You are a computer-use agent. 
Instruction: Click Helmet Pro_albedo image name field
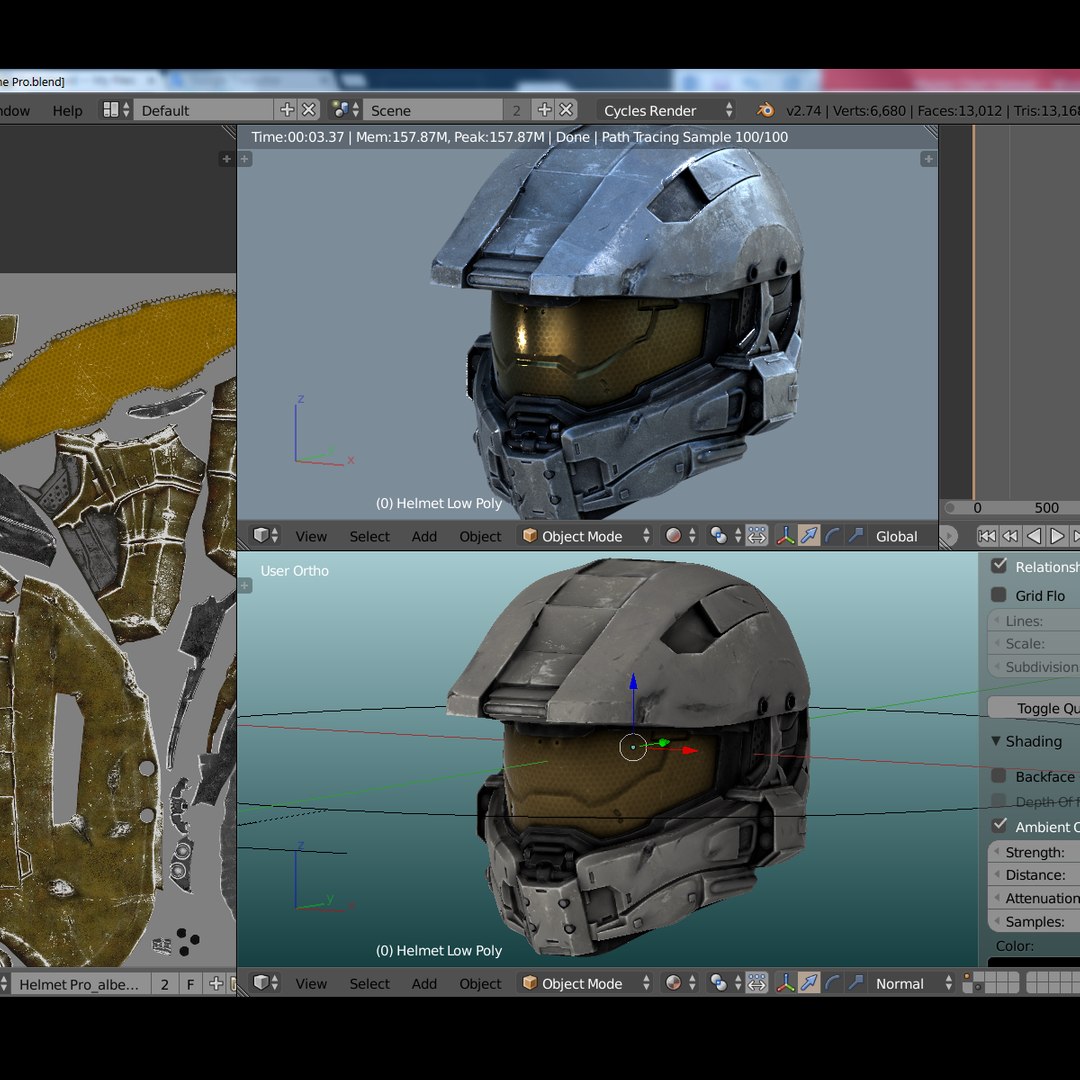coord(81,984)
